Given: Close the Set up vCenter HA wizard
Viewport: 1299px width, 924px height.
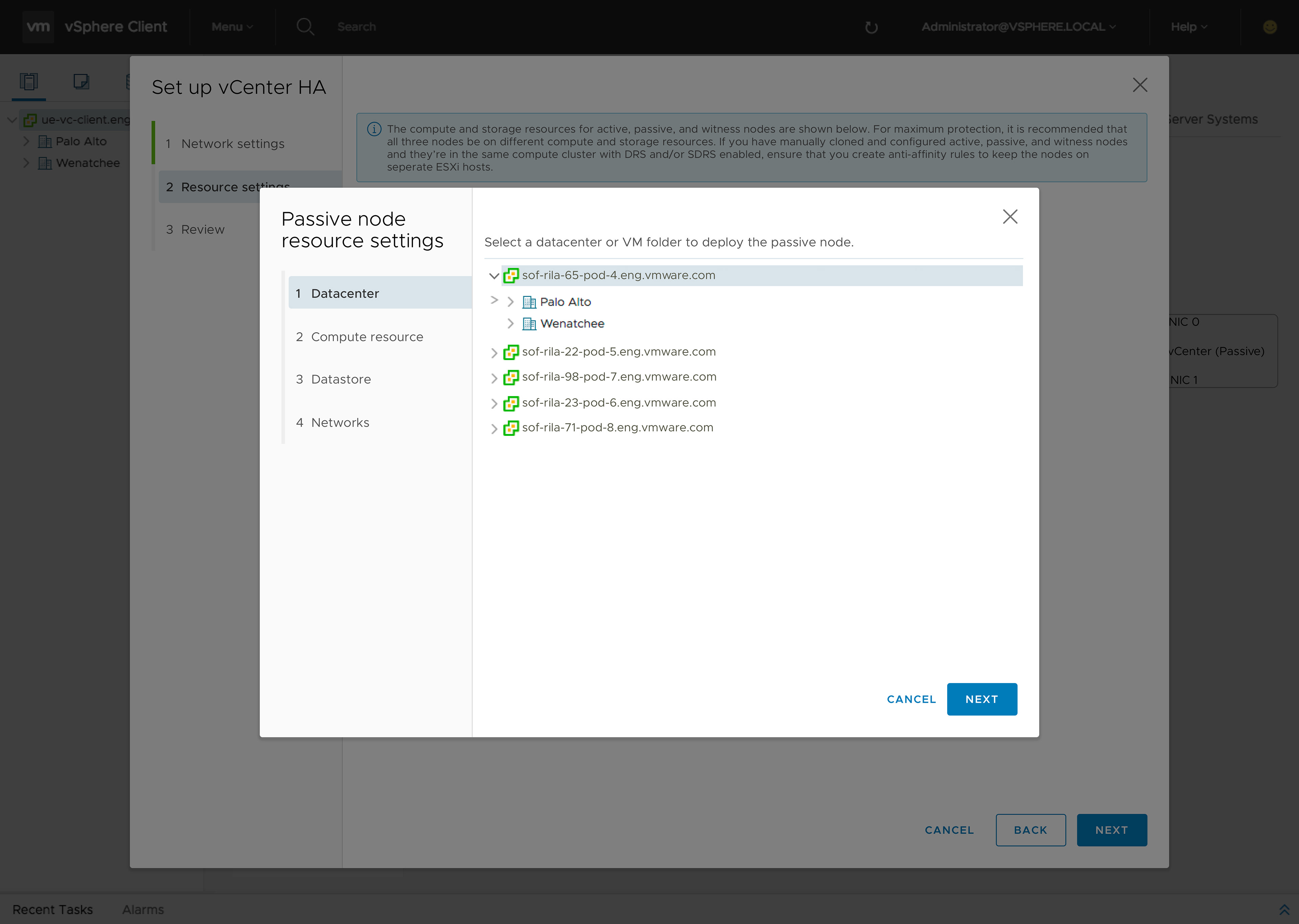Looking at the screenshot, I should pyautogui.click(x=1140, y=85).
